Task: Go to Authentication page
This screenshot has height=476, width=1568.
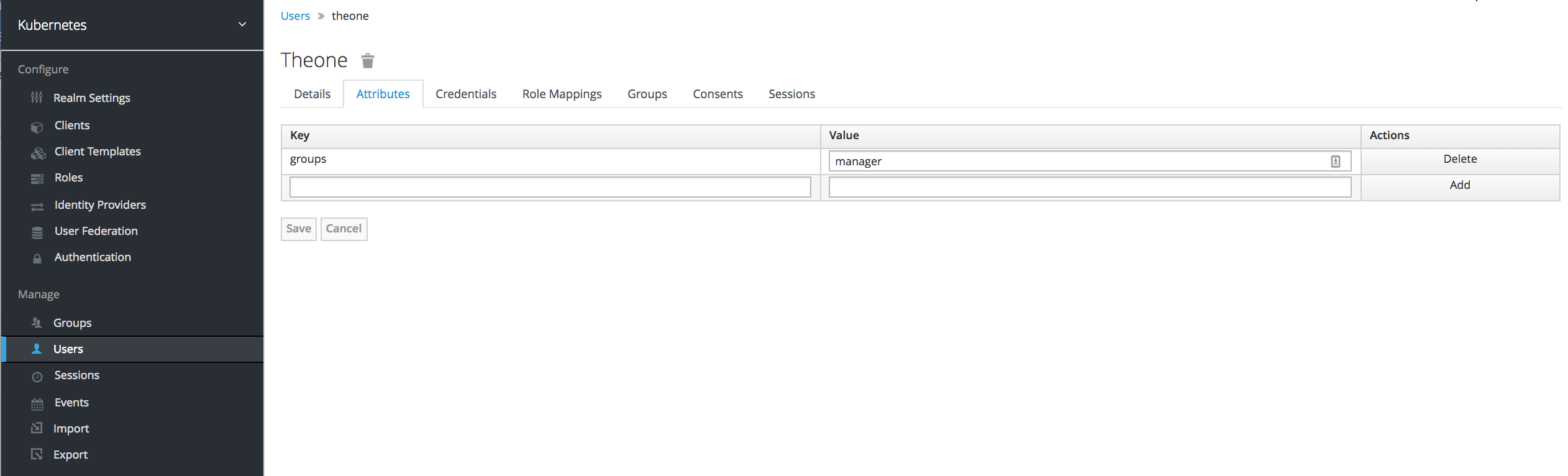Action: [x=93, y=257]
